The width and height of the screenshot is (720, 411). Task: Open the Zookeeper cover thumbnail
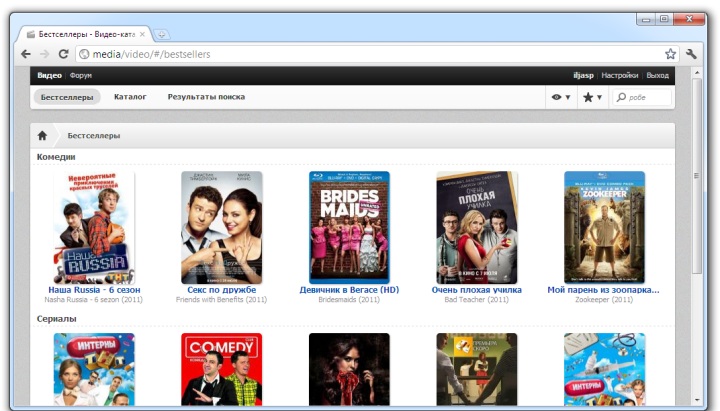(x=604, y=227)
